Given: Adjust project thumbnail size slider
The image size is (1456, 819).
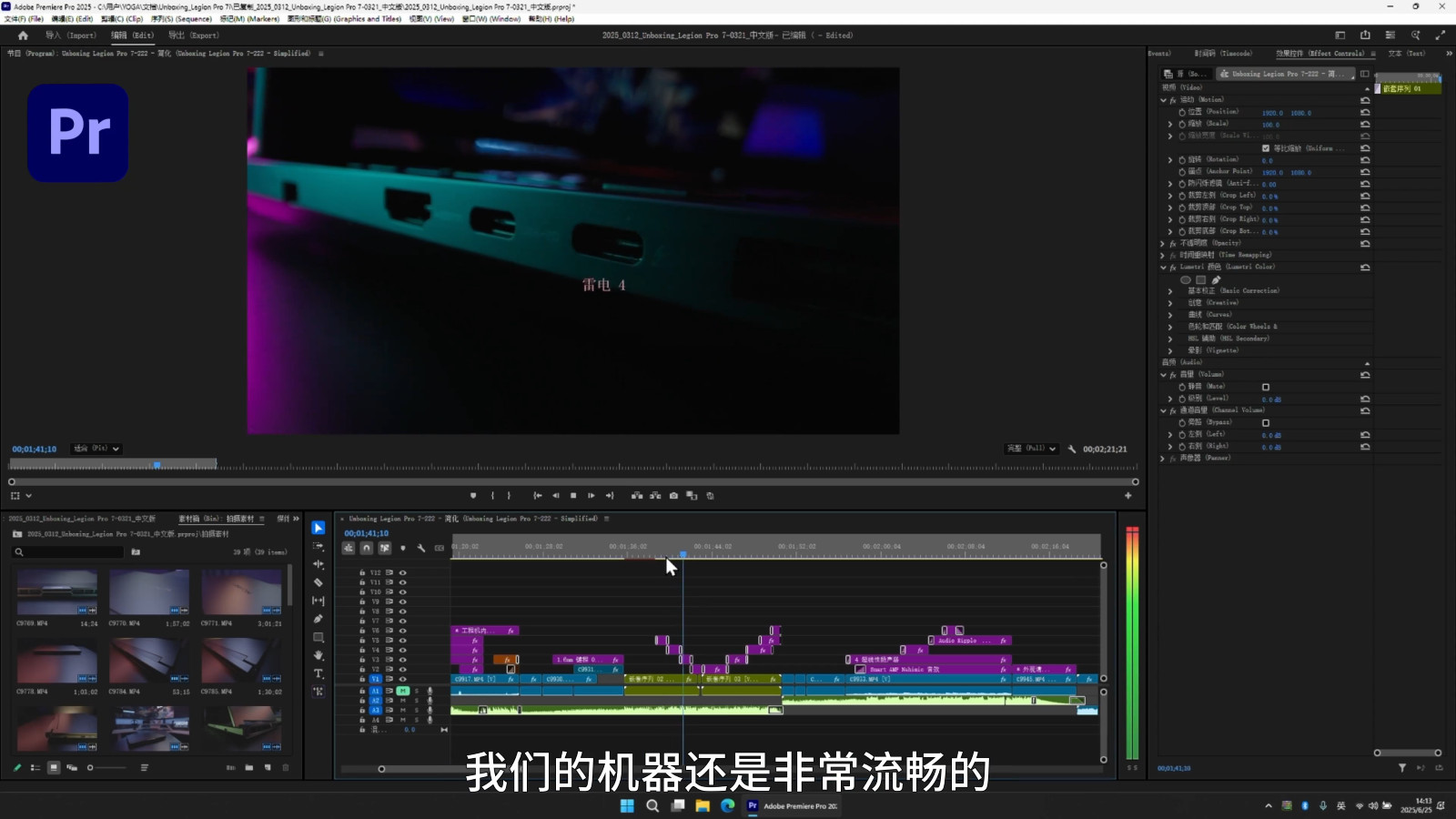Looking at the screenshot, I should 106,768.
